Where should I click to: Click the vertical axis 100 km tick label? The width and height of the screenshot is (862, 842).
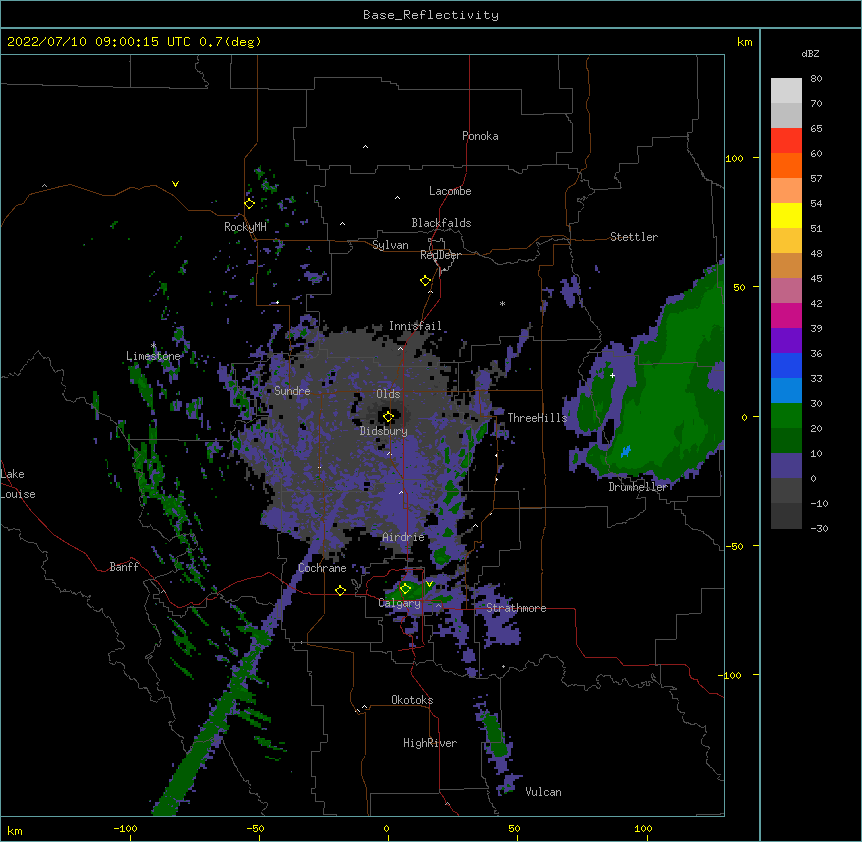[x=734, y=158]
